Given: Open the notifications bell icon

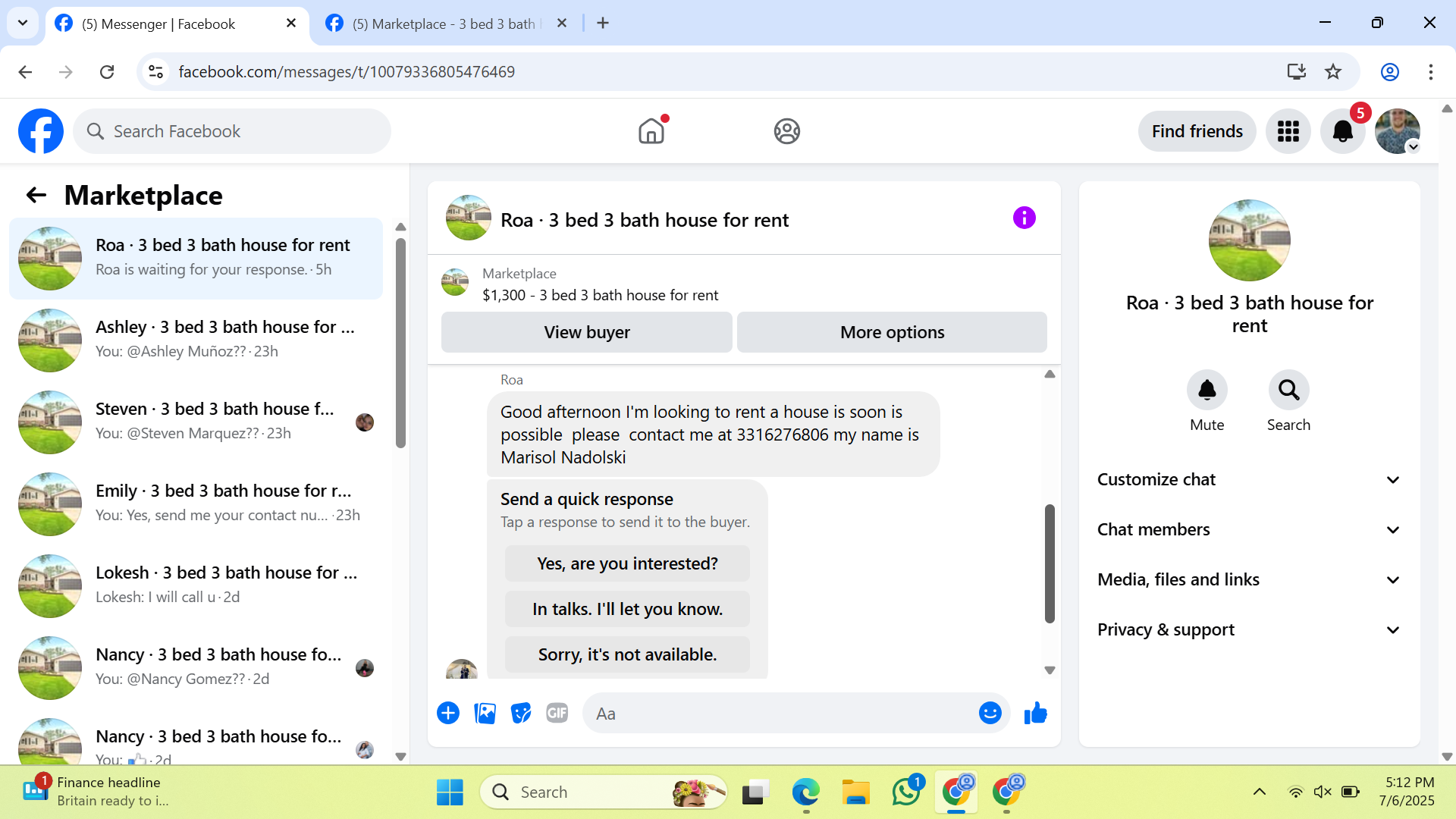Looking at the screenshot, I should pos(1343,131).
